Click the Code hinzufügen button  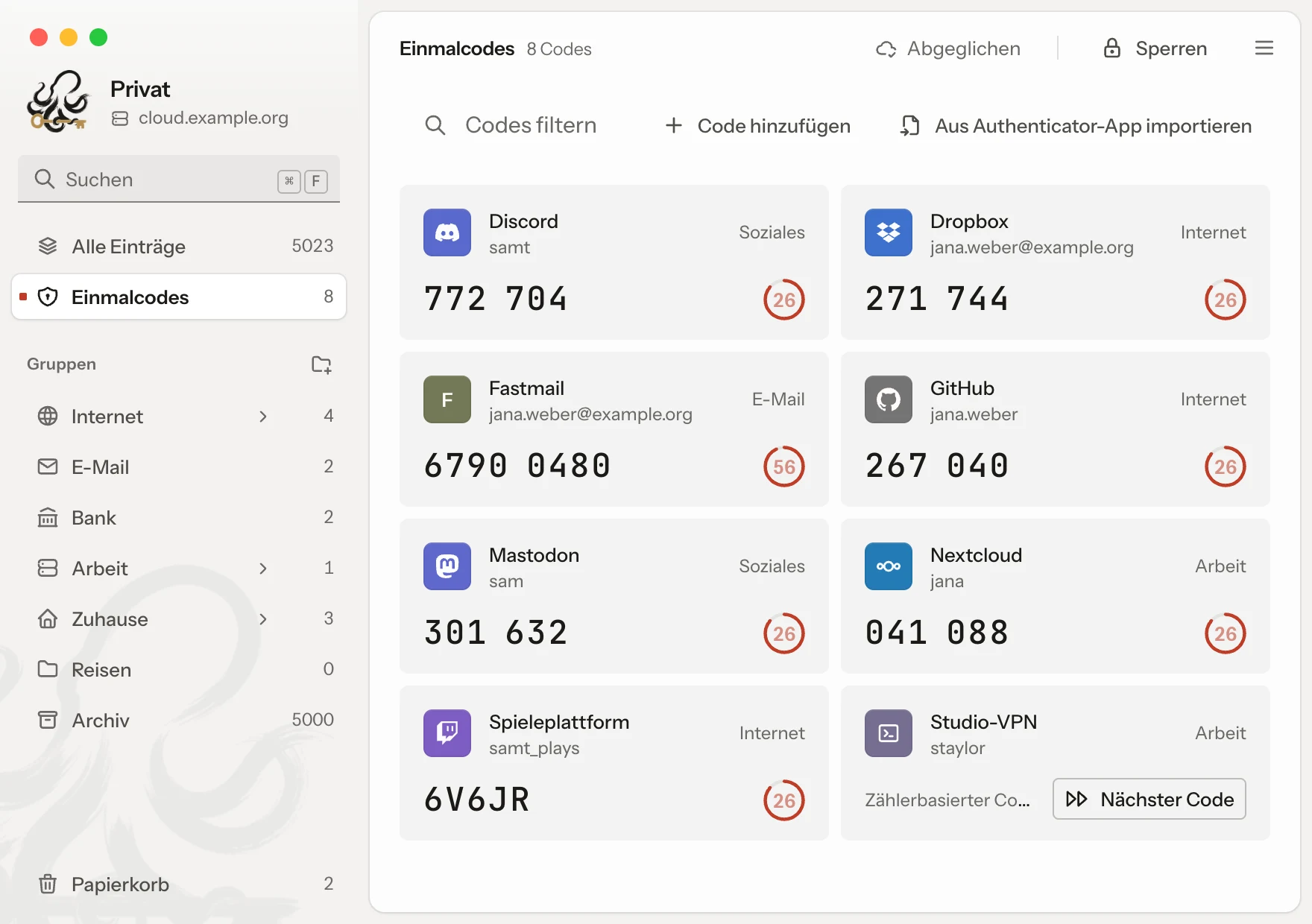click(757, 125)
